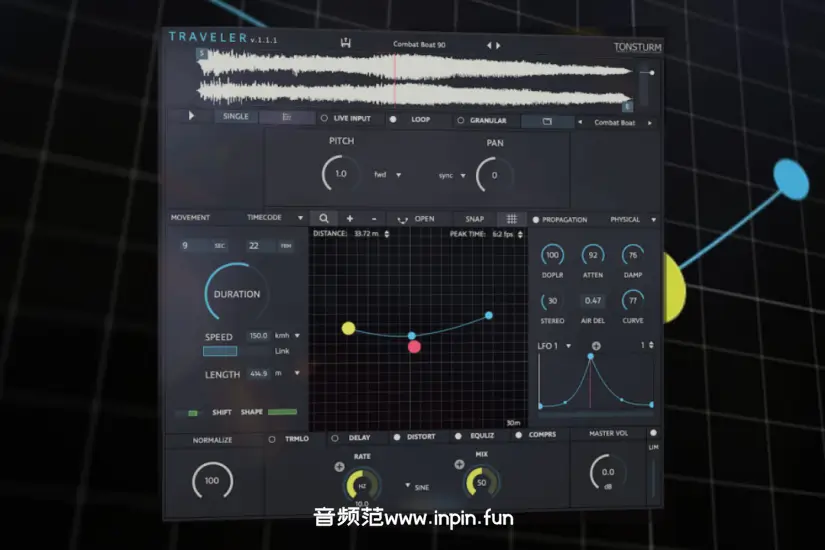Toggle the PROPAGATION enable dot
This screenshot has width=825, height=550.
pos(536,219)
